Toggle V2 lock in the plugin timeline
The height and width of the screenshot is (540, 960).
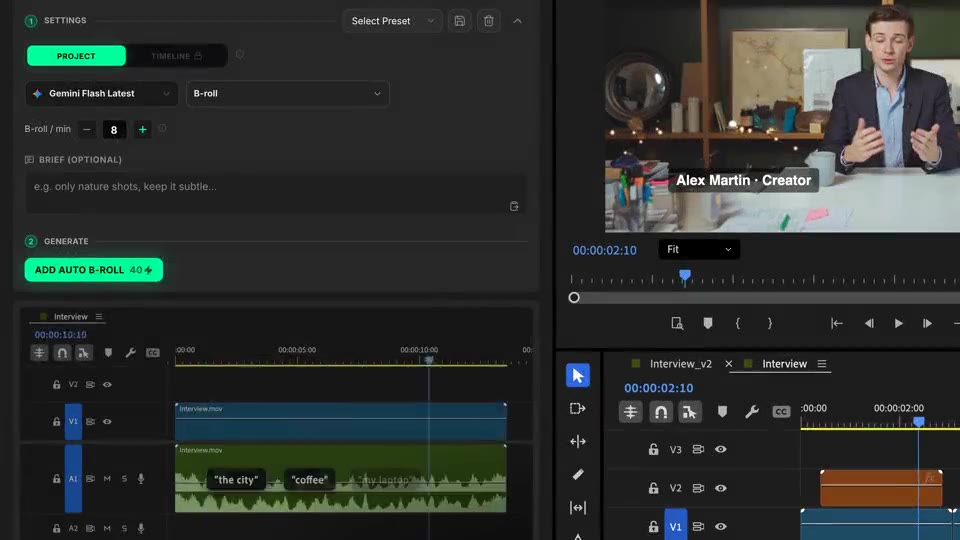56,384
